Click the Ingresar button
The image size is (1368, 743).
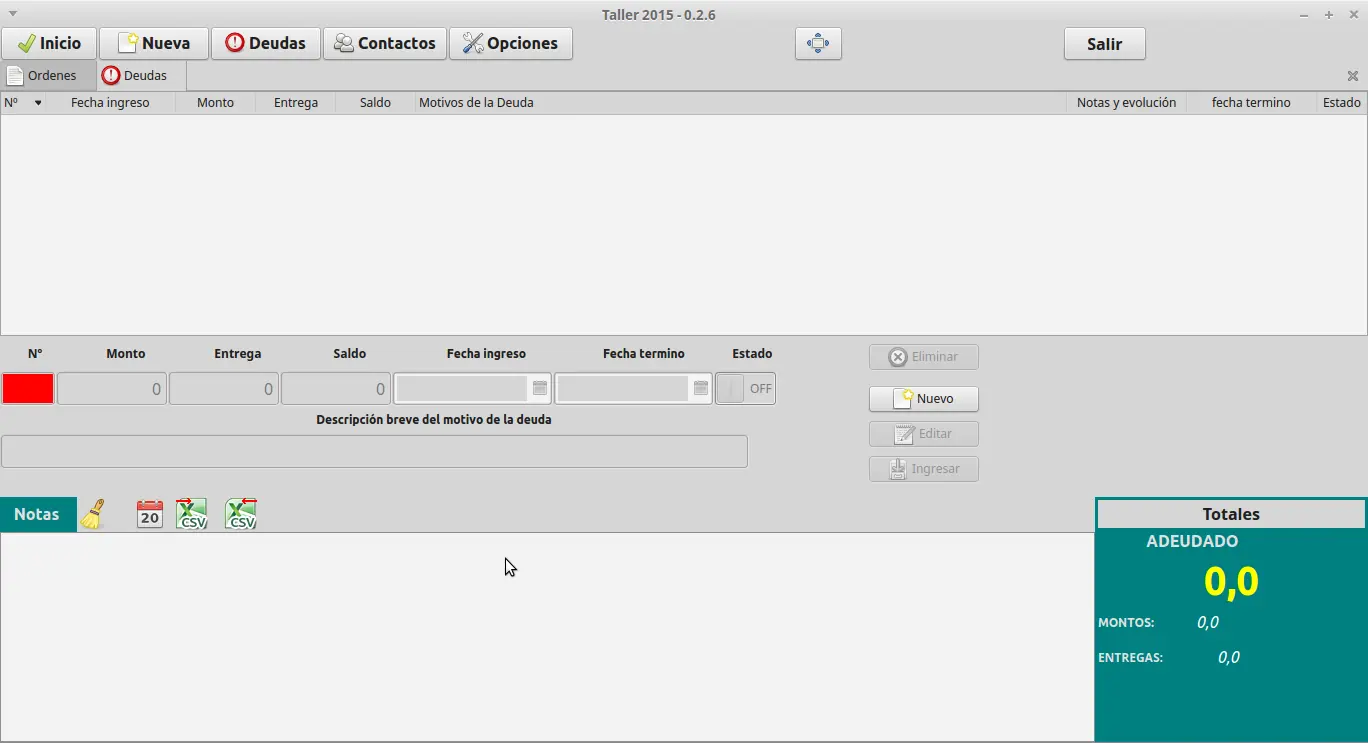tap(924, 469)
